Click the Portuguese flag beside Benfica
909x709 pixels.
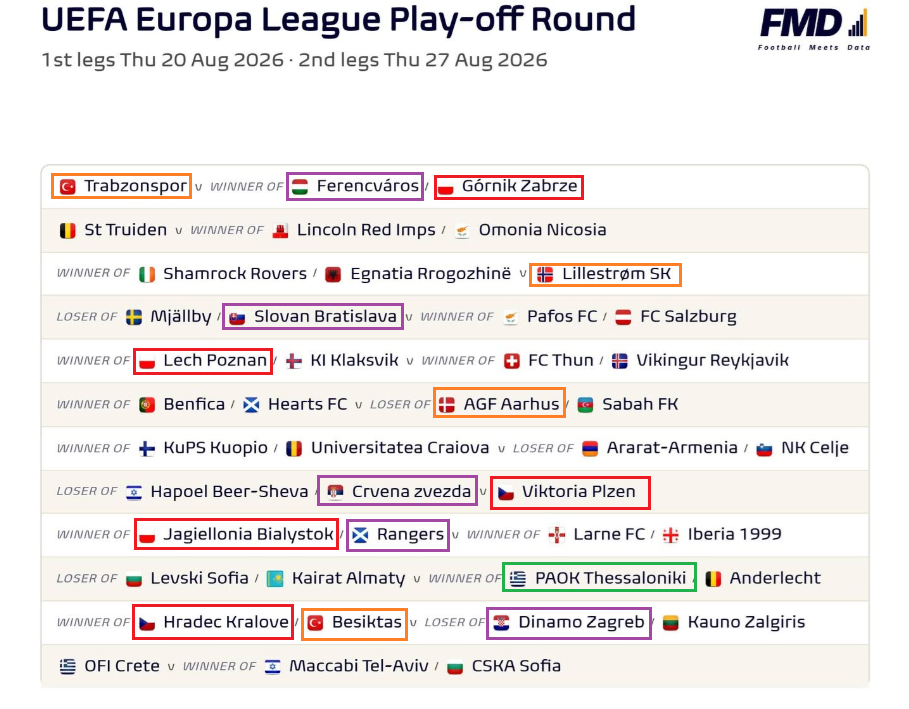pyautogui.click(x=147, y=405)
